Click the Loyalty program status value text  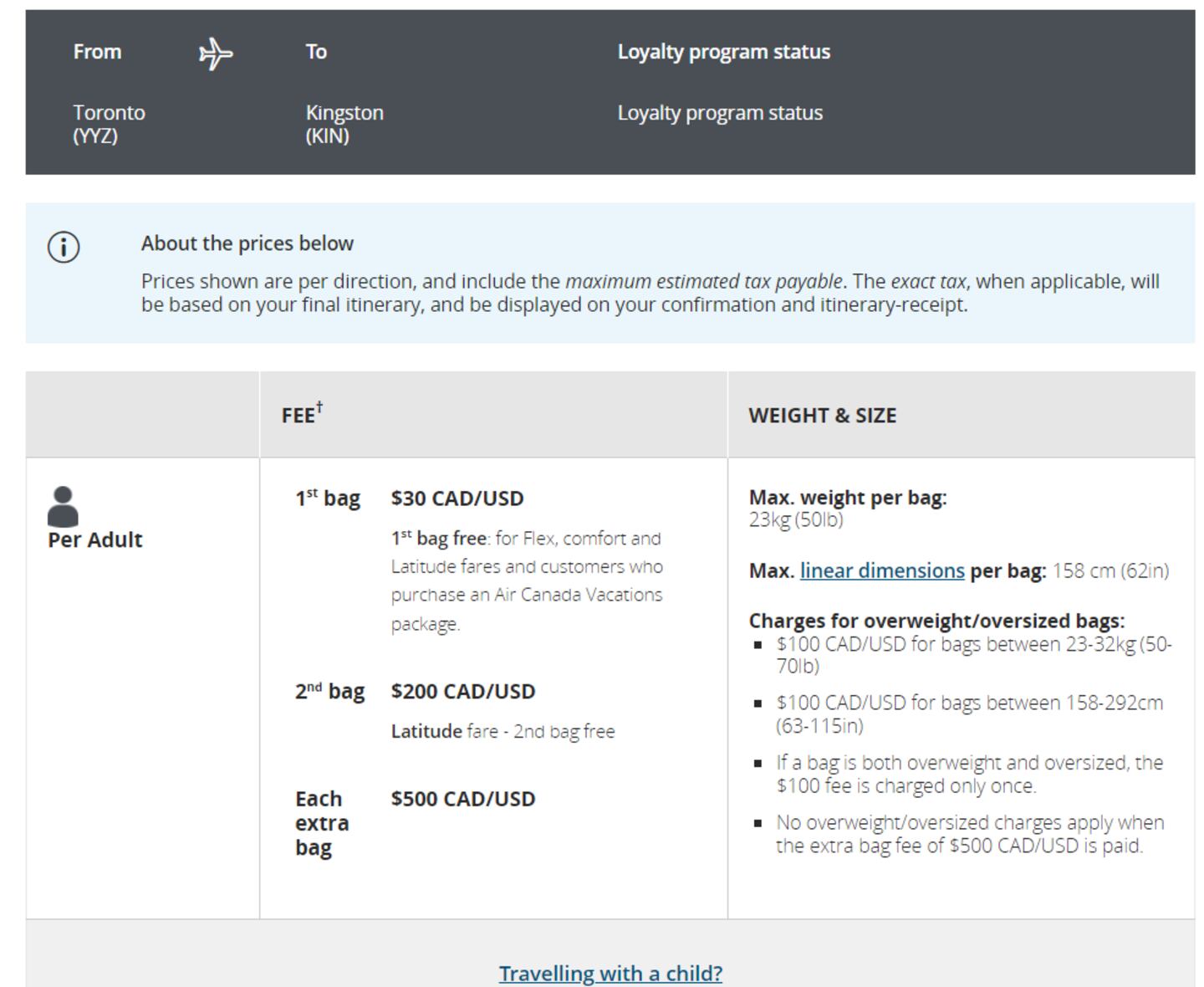(720, 113)
